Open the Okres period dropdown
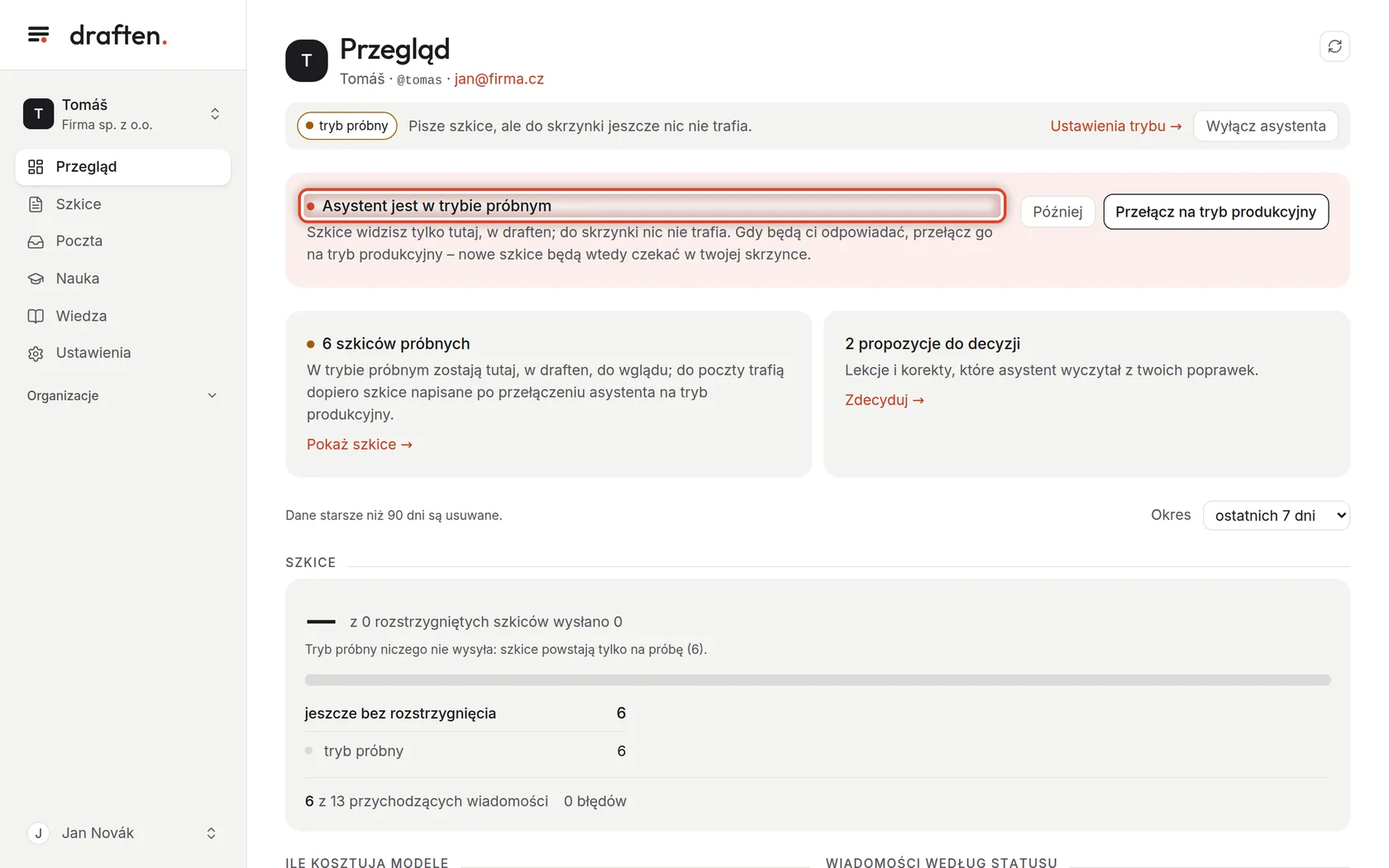The width and height of the screenshot is (1389, 868). point(1276,515)
